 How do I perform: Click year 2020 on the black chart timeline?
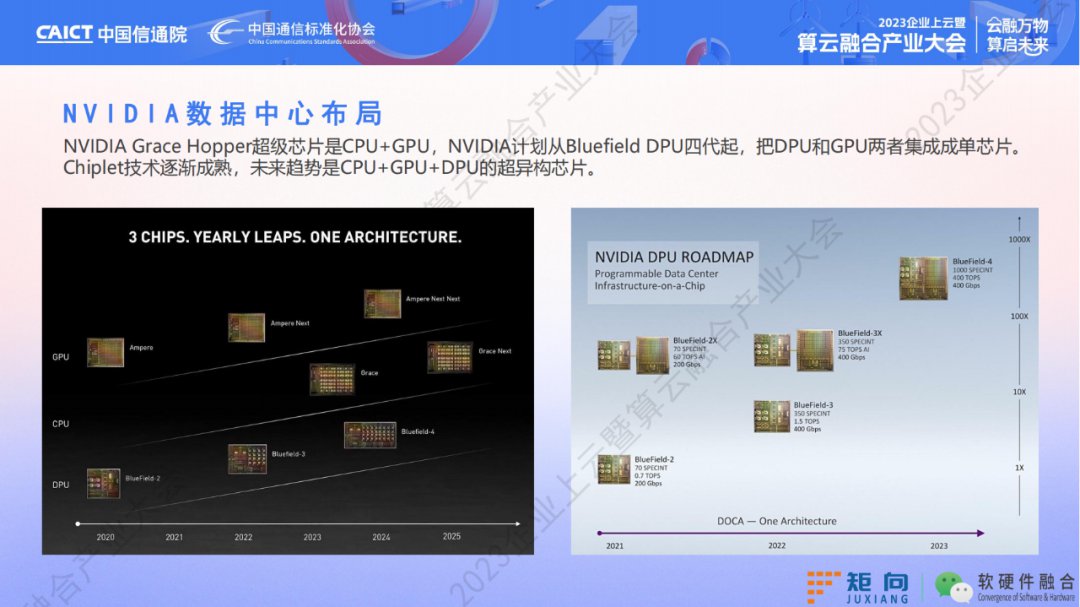pos(105,537)
